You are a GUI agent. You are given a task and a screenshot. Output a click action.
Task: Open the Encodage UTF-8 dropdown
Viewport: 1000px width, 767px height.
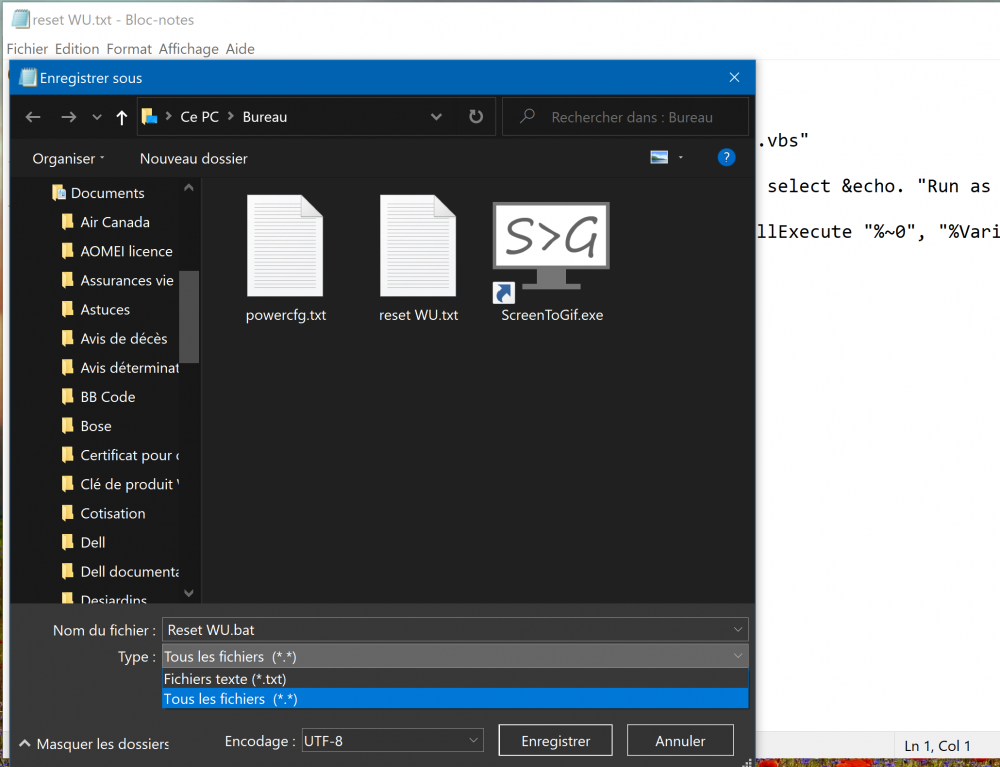pyautogui.click(x=393, y=741)
